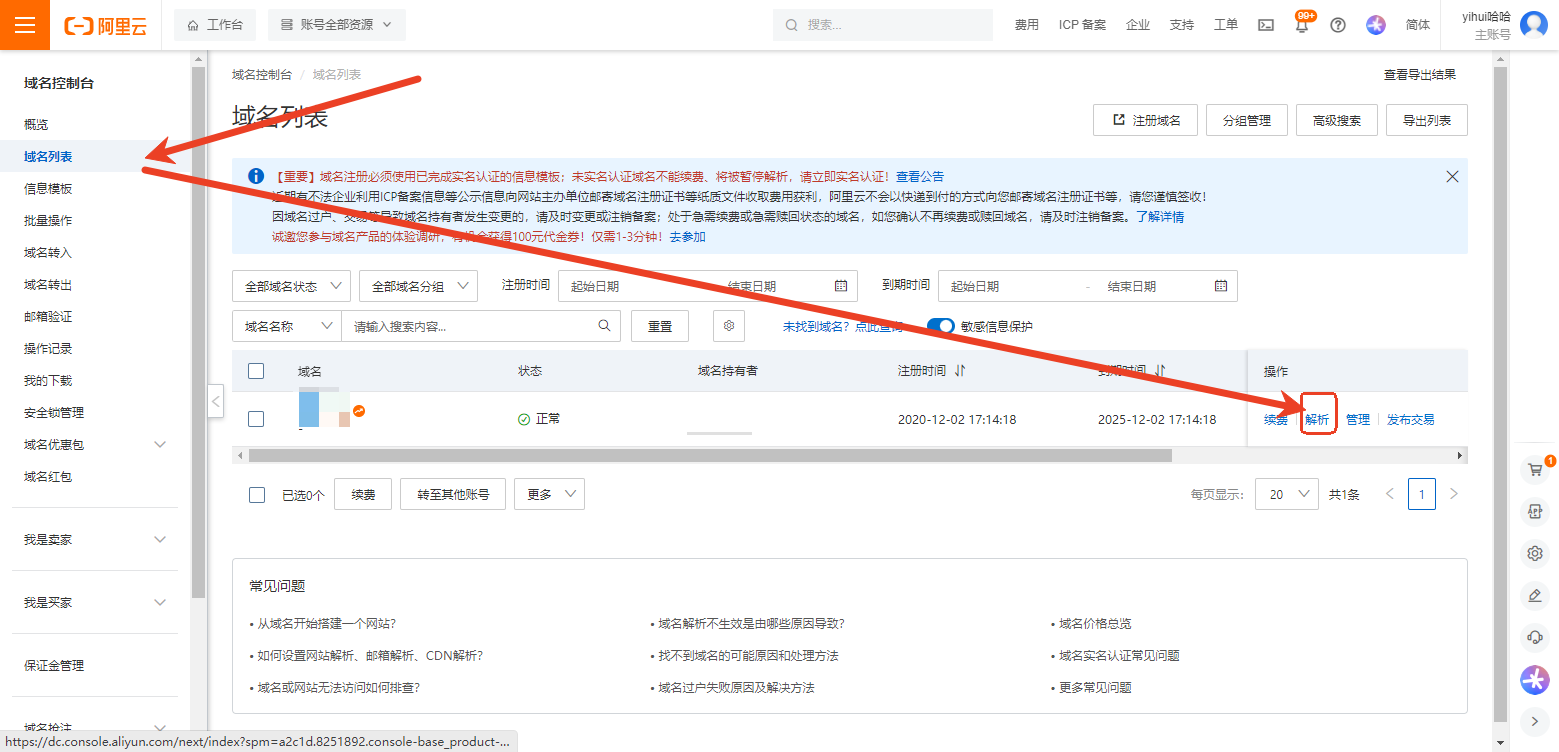Click the orange trend icon beside domain name
The image size is (1559, 752).
[x=359, y=411]
